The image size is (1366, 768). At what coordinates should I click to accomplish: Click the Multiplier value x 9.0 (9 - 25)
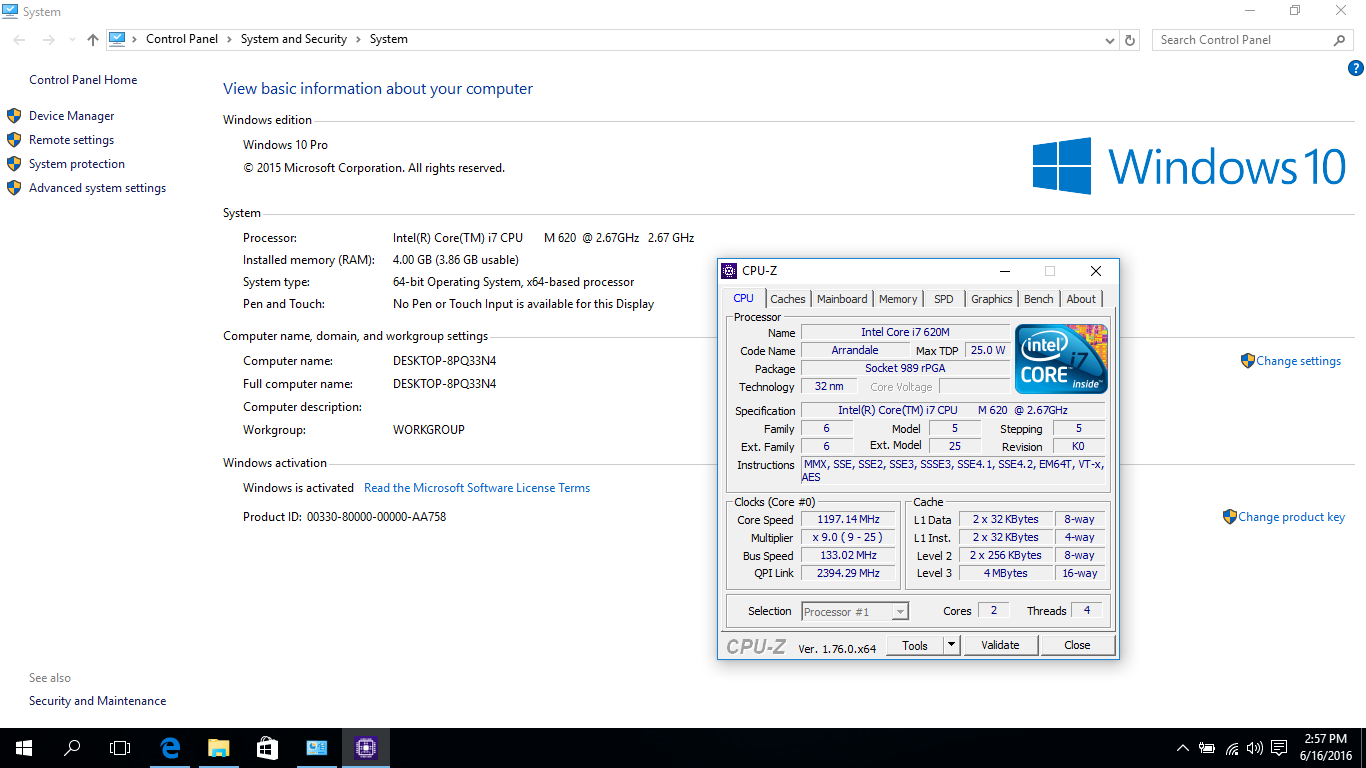click(x=849, y=538)
